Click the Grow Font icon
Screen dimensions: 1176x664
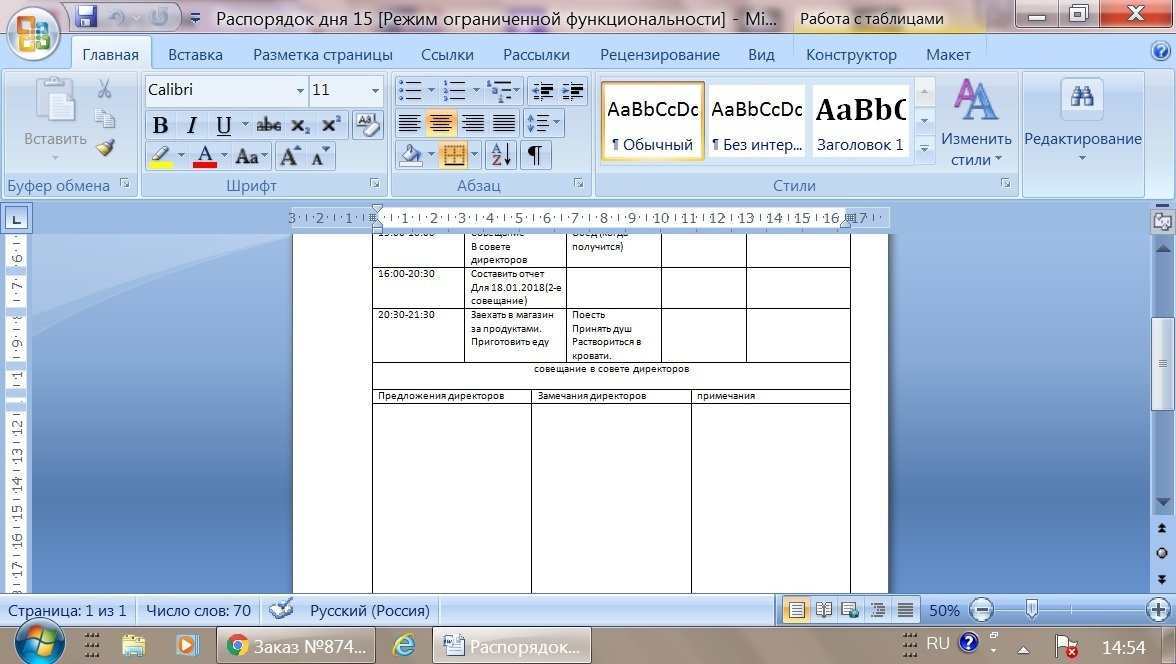289,156
